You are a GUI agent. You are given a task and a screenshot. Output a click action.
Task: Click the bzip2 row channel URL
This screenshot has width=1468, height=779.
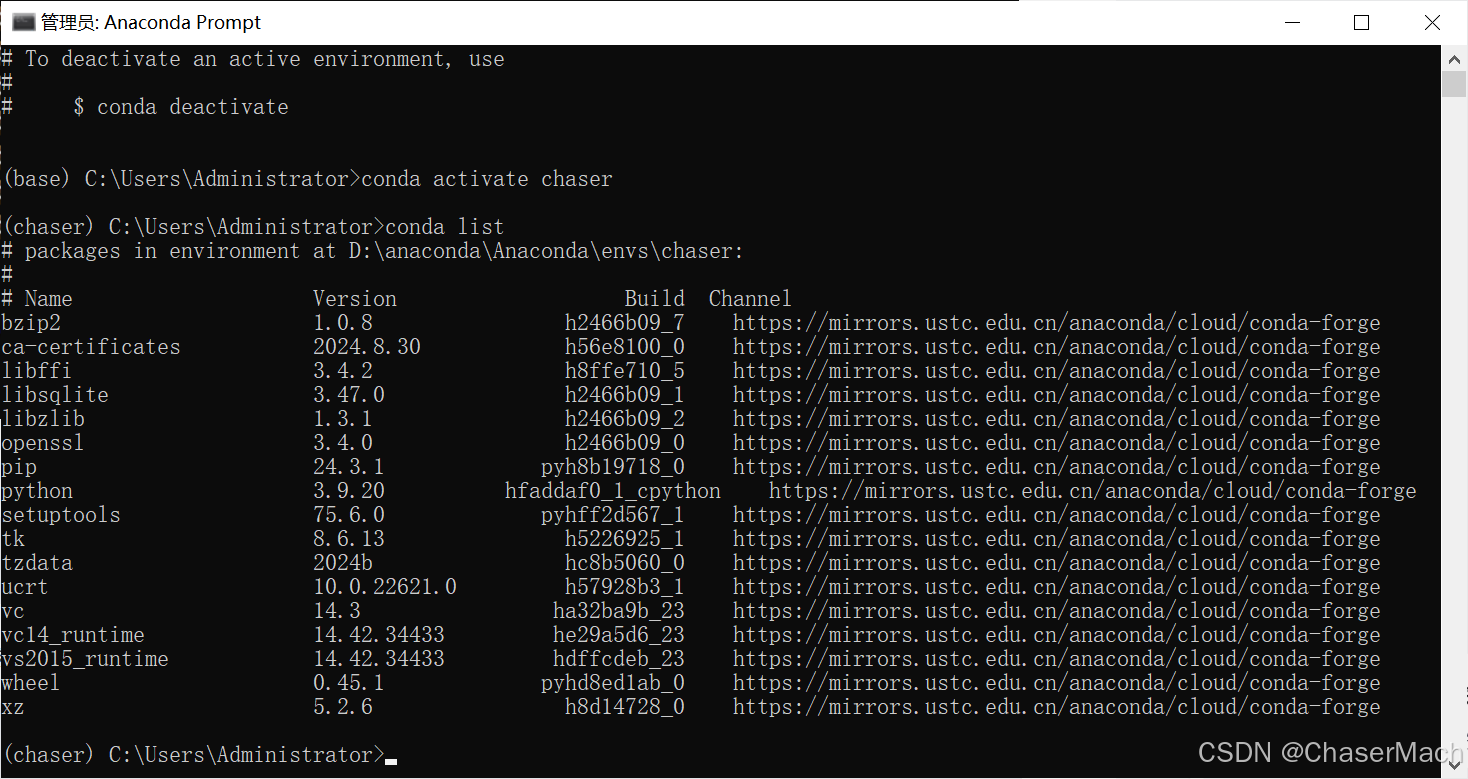tap(1057, 323)
